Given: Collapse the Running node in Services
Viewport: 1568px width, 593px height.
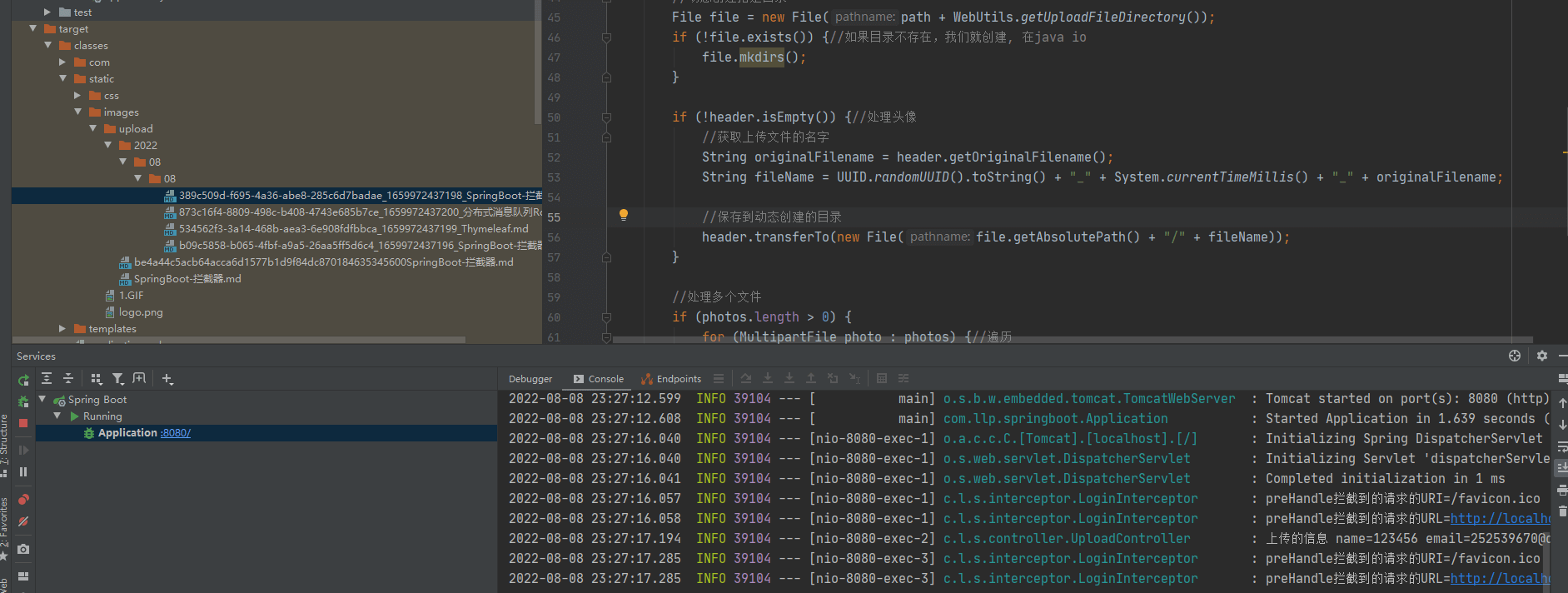Looking at the screenshot, I should point(57,416).
